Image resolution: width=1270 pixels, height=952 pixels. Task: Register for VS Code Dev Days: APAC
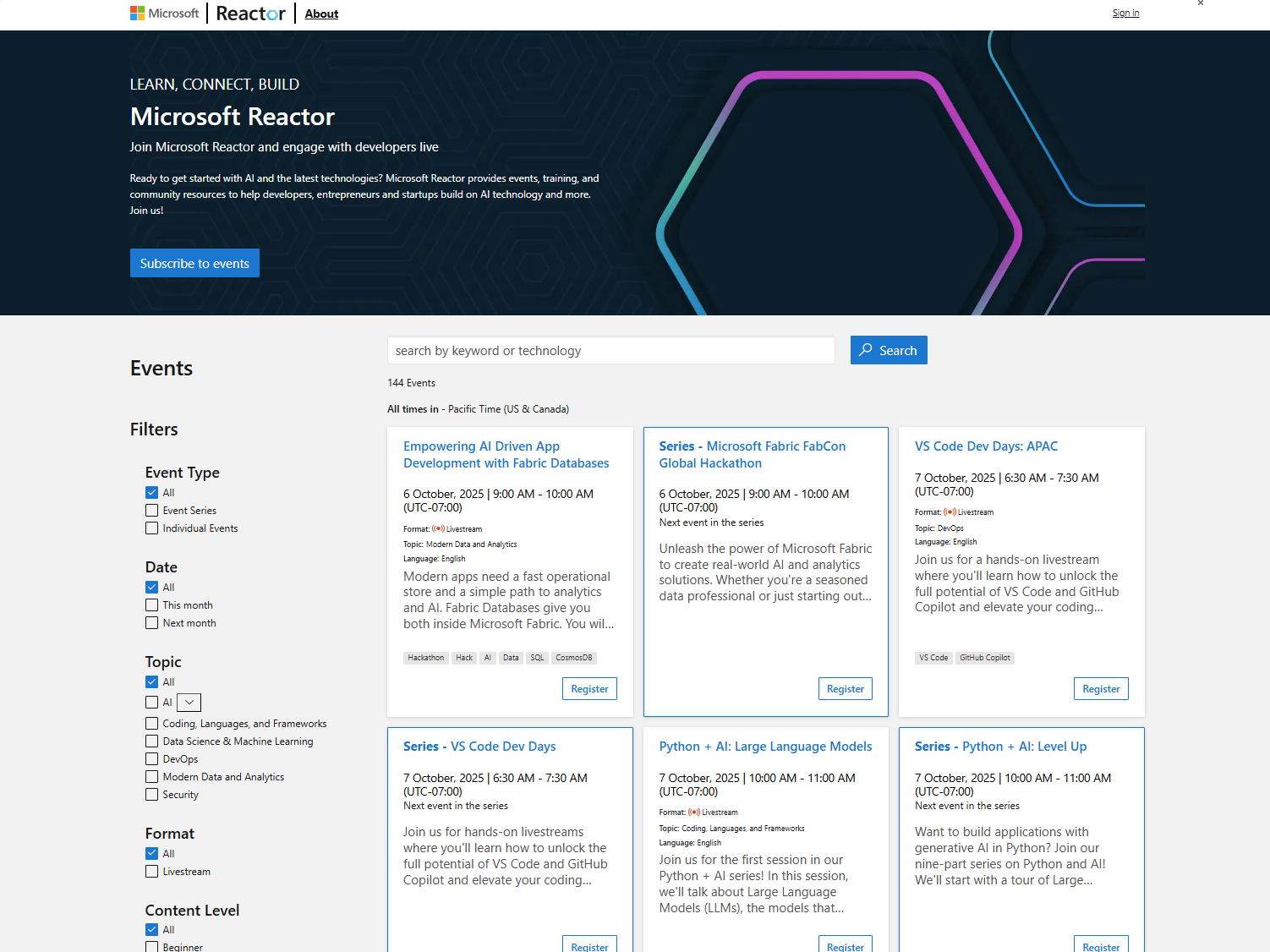(1100, 689)
